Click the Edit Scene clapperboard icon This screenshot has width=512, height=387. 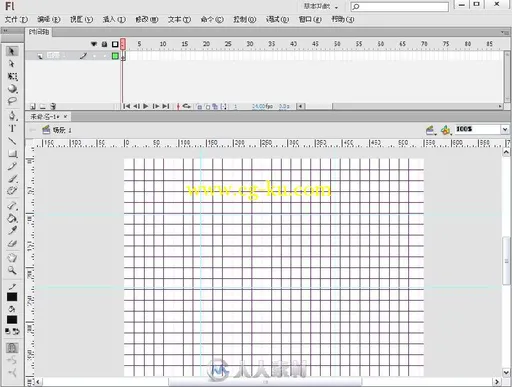pyautogui.click(x=430, y=129)
